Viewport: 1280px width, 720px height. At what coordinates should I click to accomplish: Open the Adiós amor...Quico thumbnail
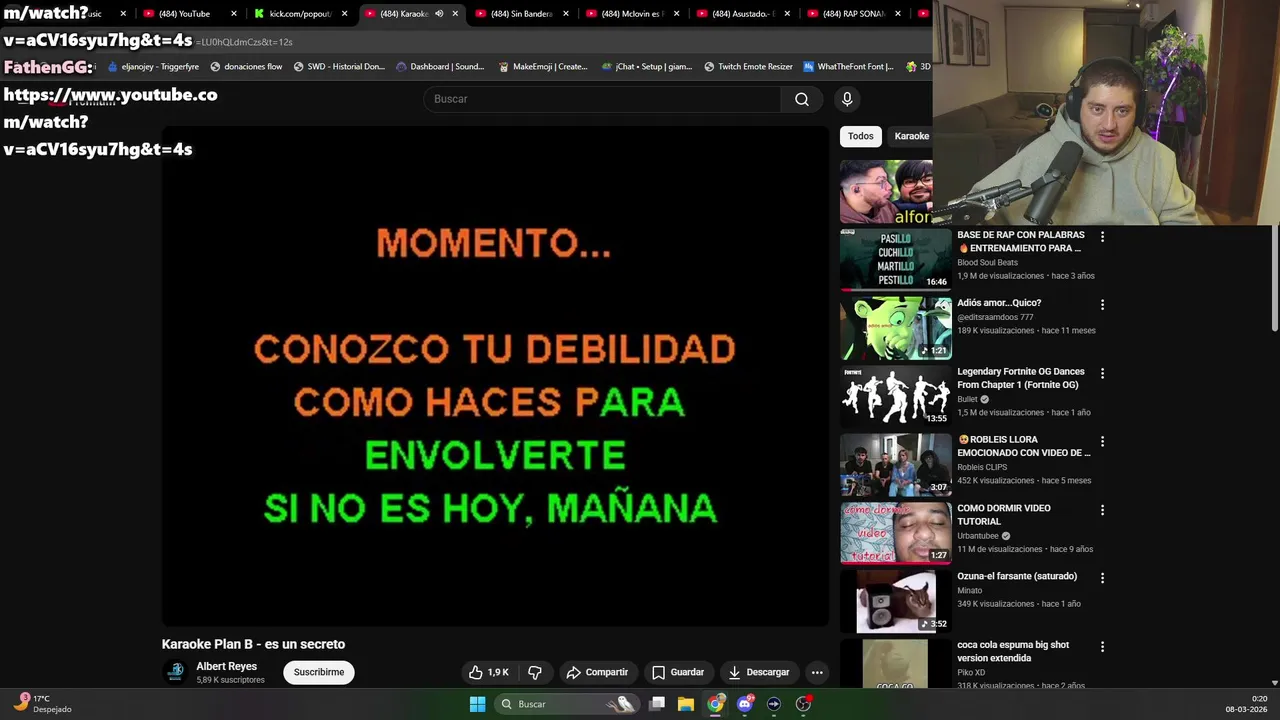(896, 328)
